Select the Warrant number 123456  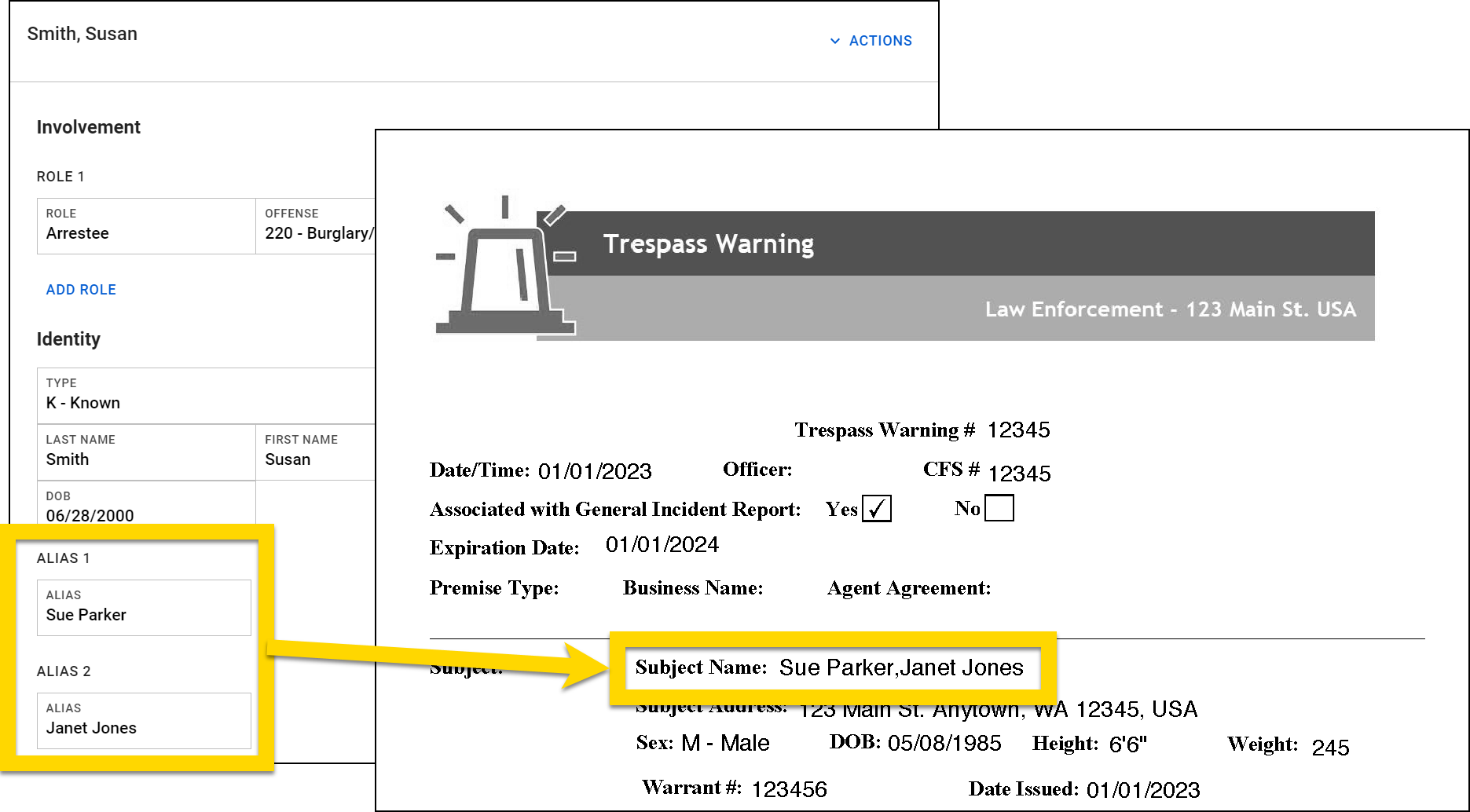click(x=790, y=788)
